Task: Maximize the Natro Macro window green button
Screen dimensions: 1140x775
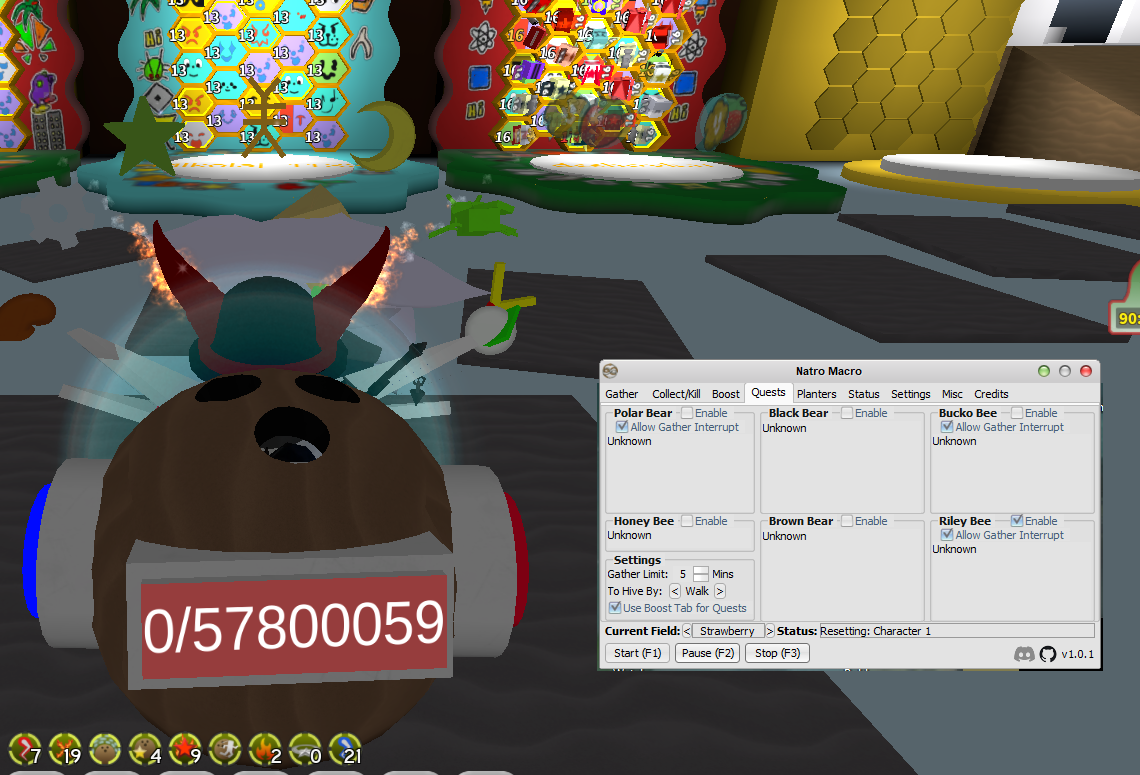Action: (1044, 371)
